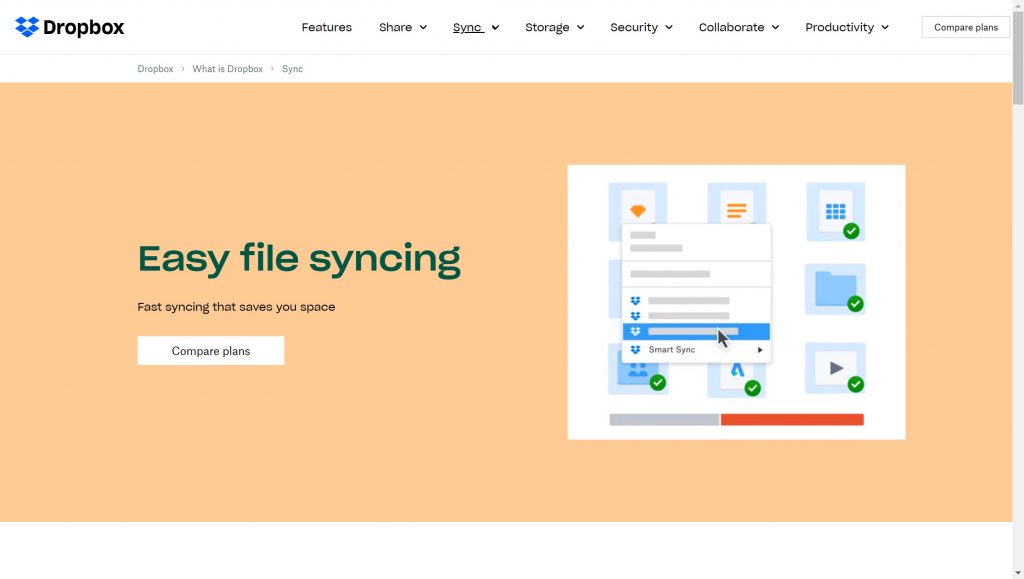Expand the Storage dropdown chevron
This screenshot has height=579, width=1024.
tap(580, 27)
